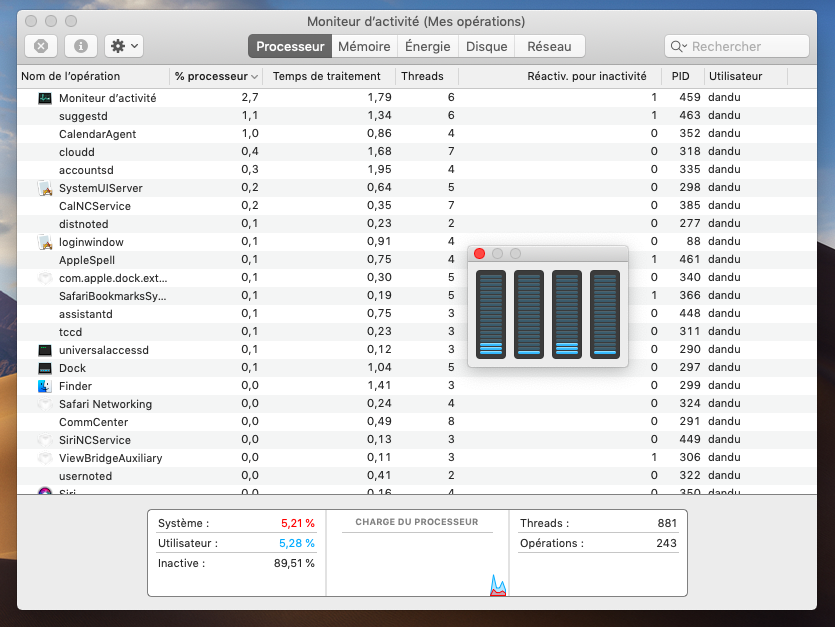Select the ViewBridgeAuxiliary process icon
This screenshot has height=627, width=835.
point(45,458)
